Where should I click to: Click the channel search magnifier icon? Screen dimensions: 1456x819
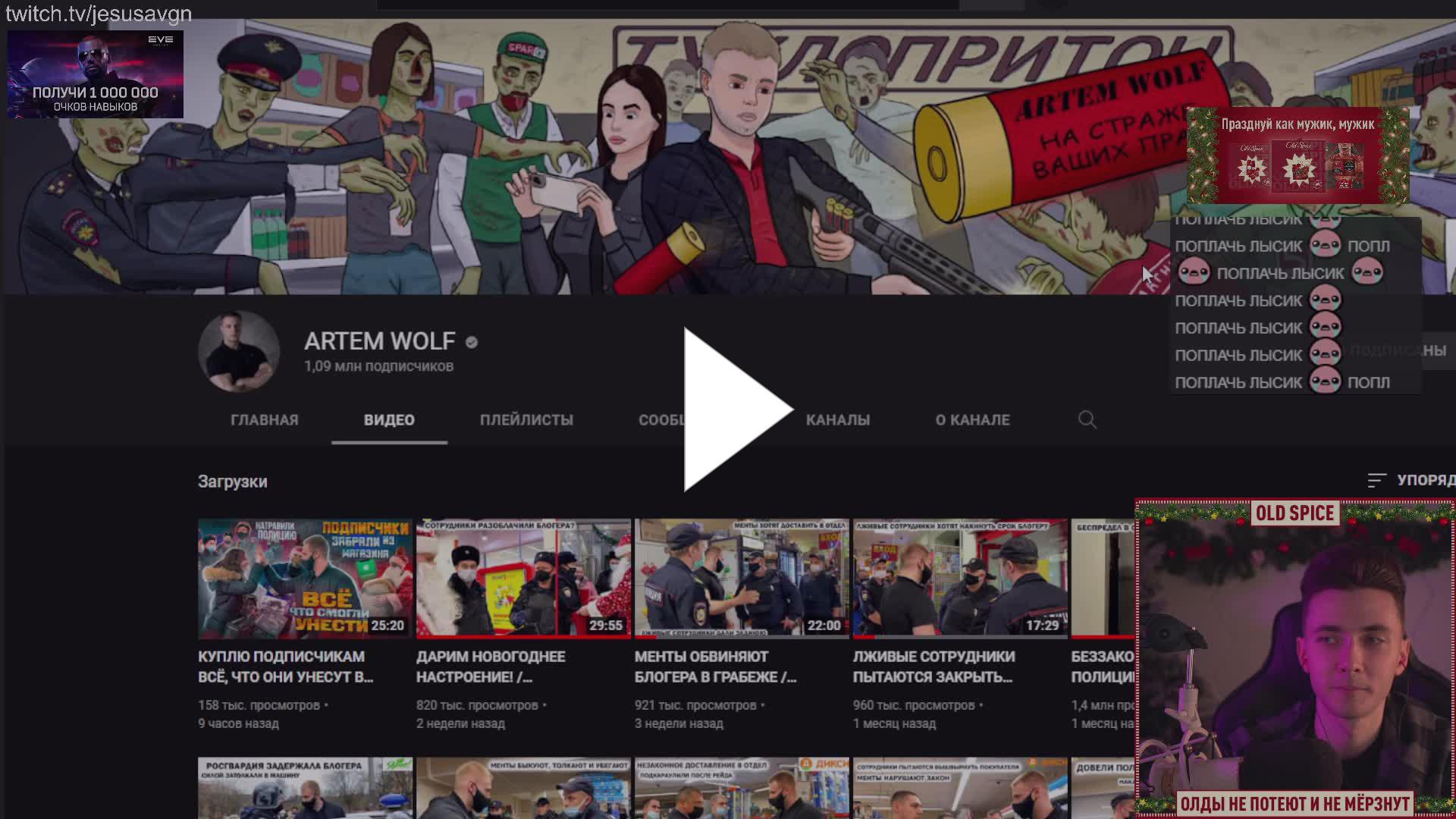point(1087,419)
